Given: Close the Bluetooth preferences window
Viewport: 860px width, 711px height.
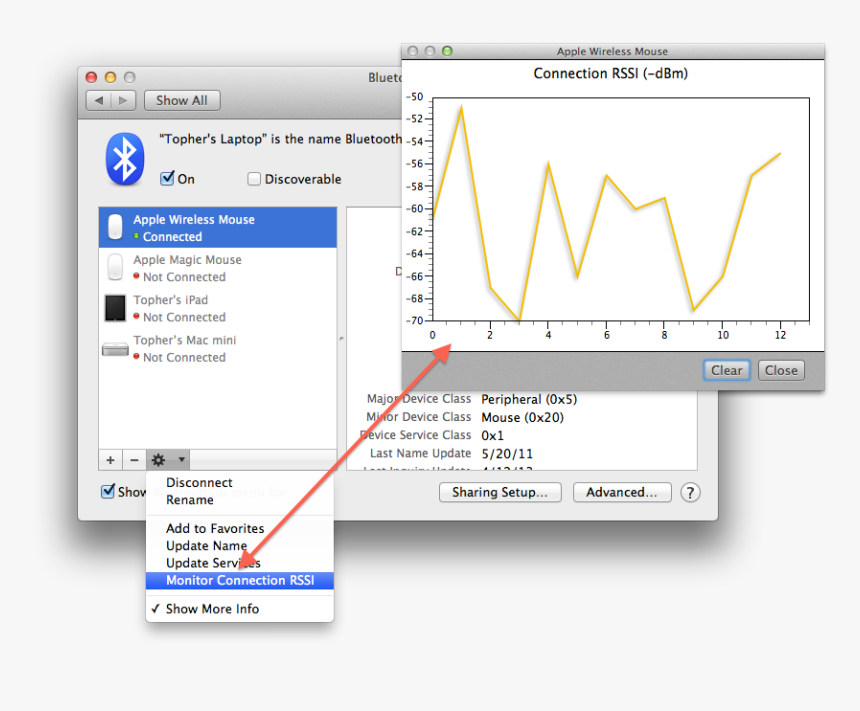Looking at the screenshot, I should [x=92, y=77].
